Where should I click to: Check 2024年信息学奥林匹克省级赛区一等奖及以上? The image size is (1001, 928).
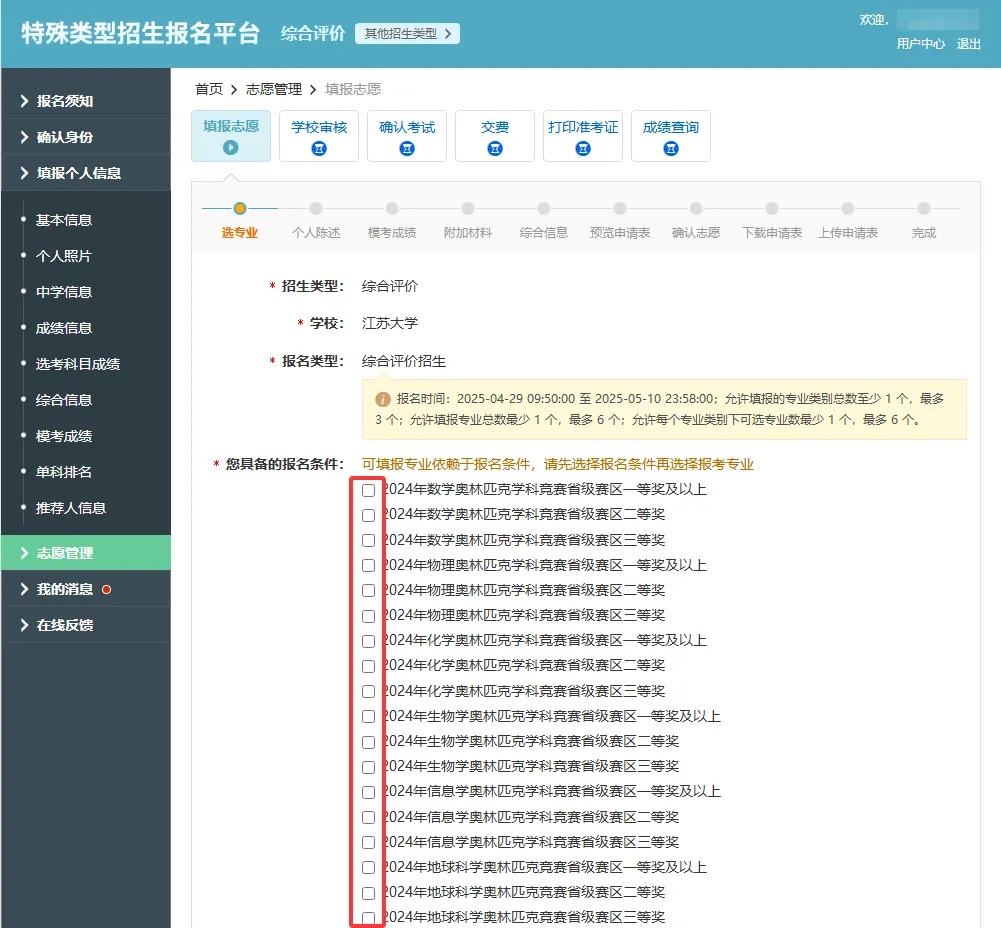click(x=368, y=792)
